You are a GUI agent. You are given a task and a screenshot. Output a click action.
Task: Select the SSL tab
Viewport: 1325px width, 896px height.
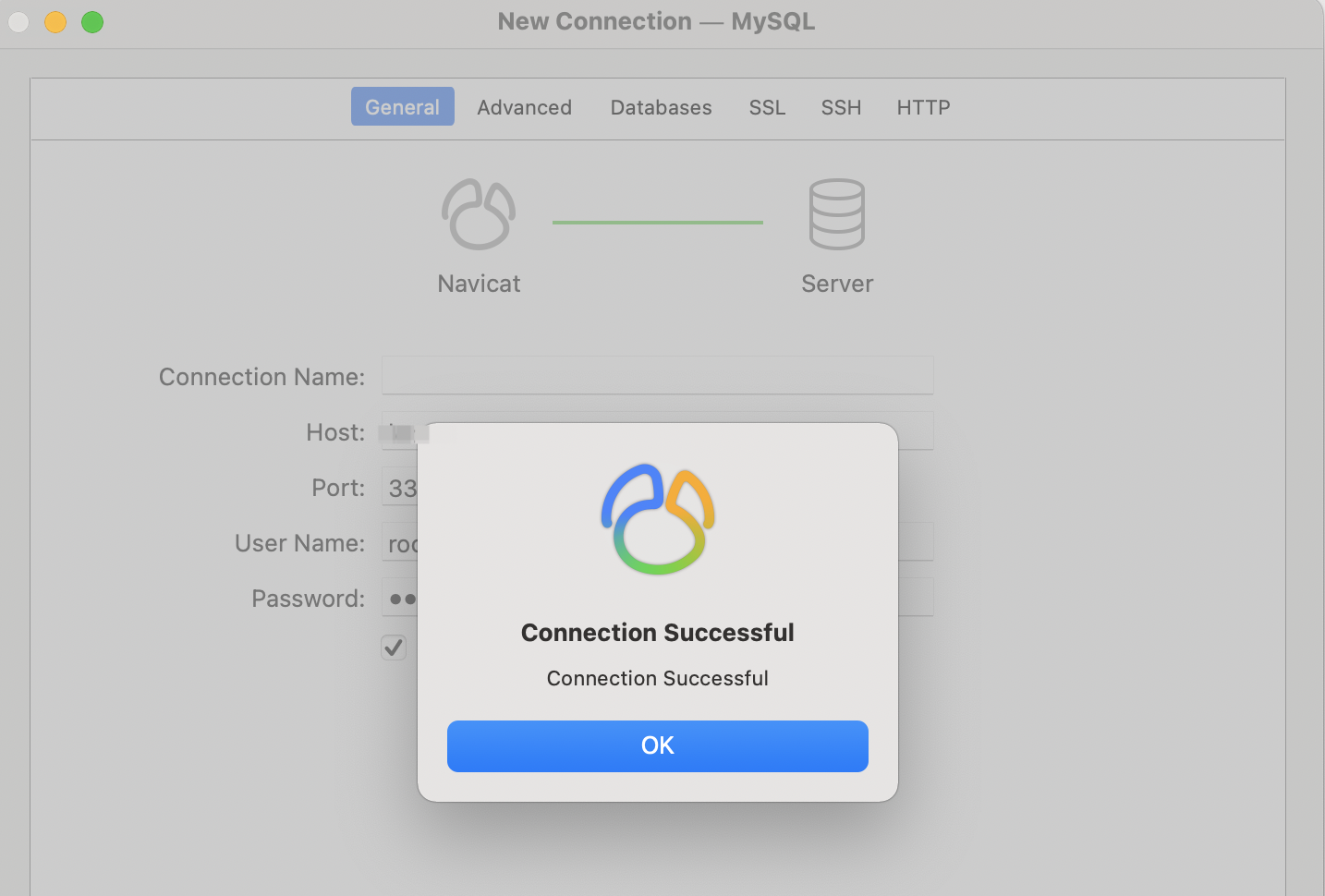[767, 107]
